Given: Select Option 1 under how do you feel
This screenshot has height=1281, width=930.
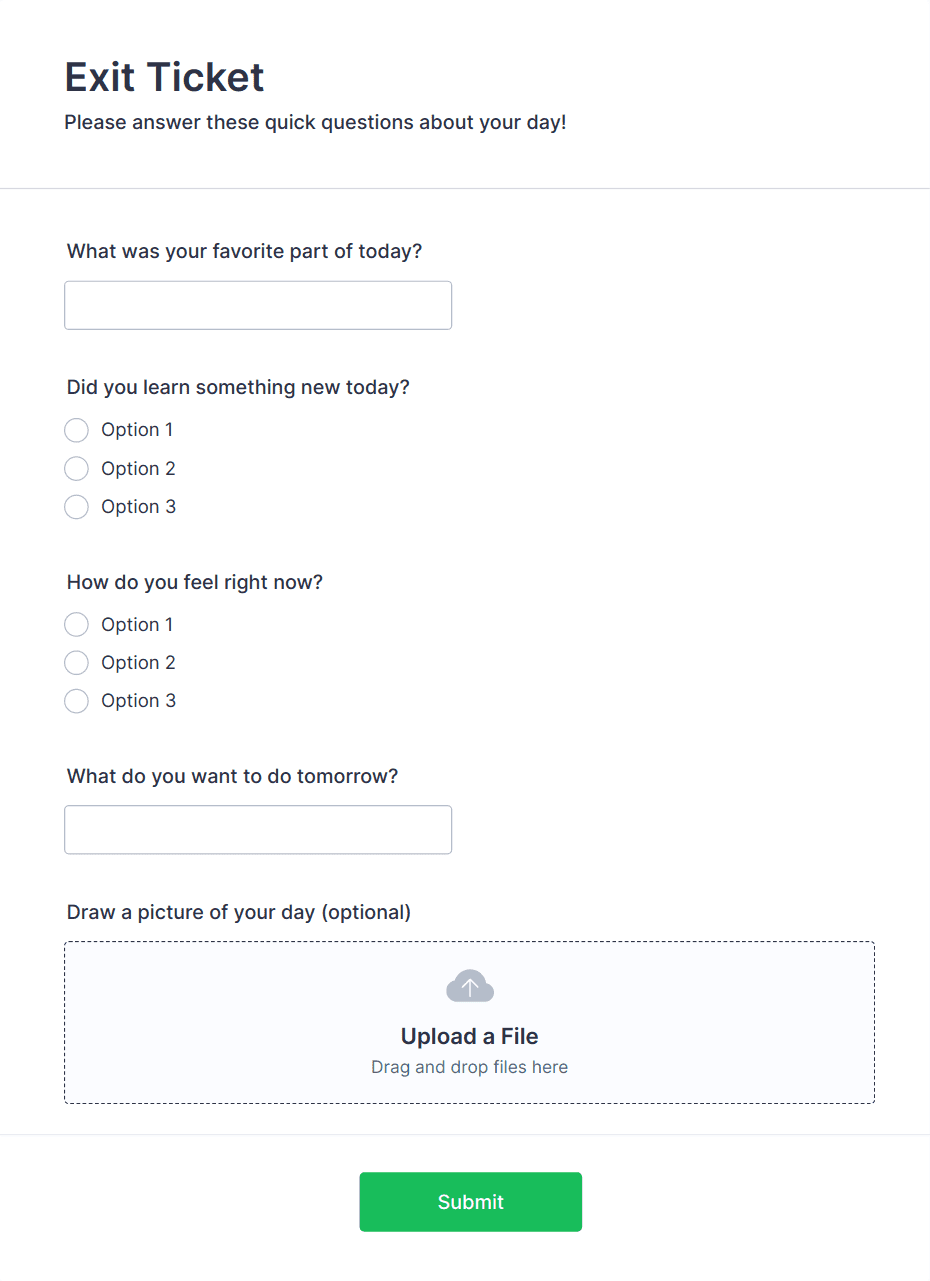Looking at the screenshot, I should tap(77, 625).
